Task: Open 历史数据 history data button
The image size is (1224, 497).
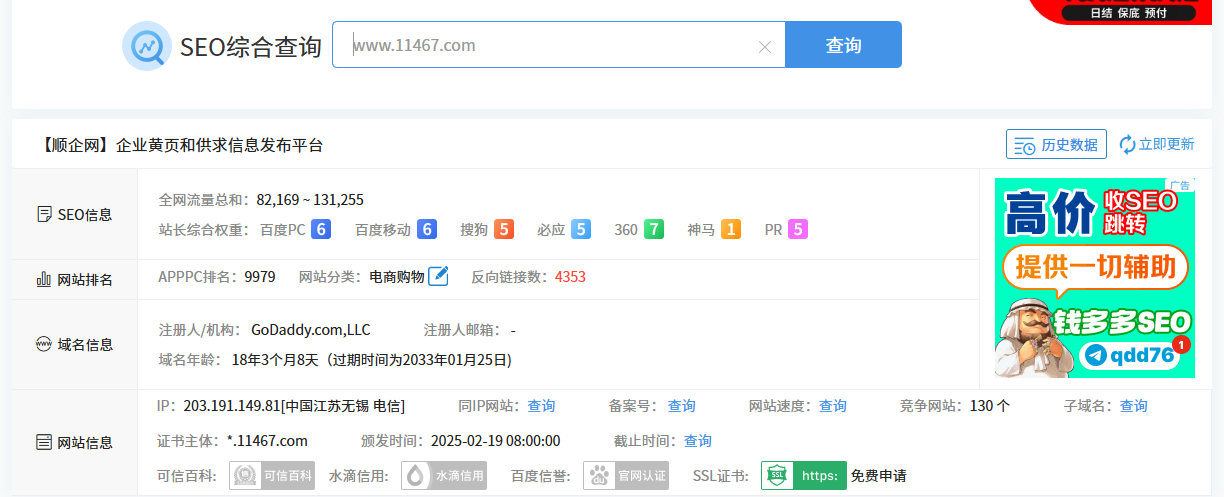Action: tap(1056, 144)
